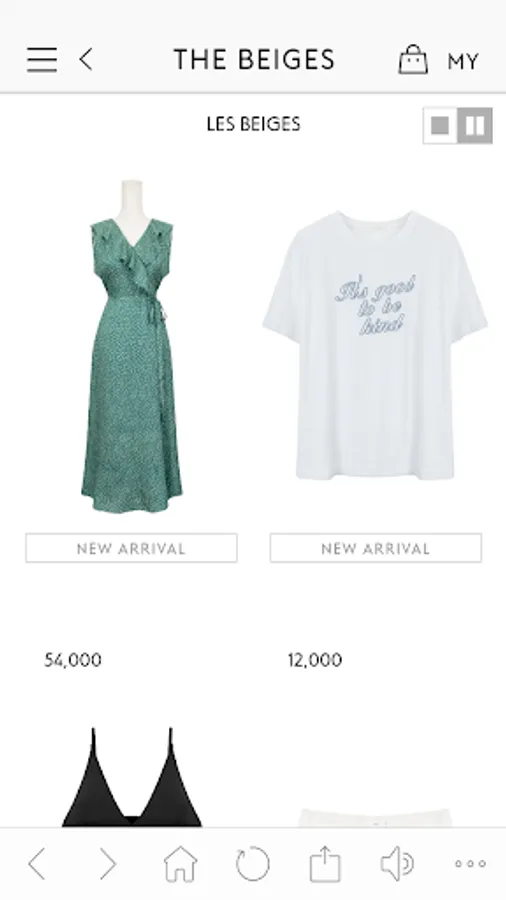Share the page with share icon
This screenshot has height=900, width=506.
(325, 864)
